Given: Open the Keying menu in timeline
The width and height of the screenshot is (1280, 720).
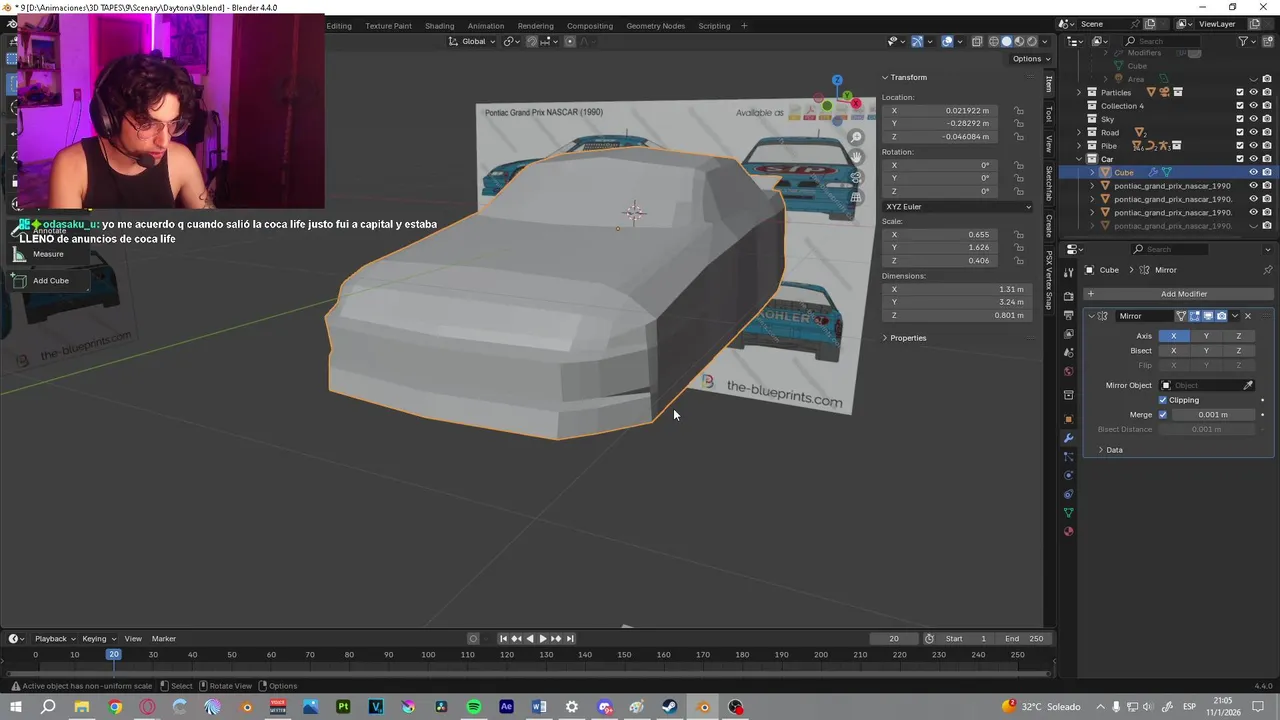Looking at the screenshot, I should [97, 639].
